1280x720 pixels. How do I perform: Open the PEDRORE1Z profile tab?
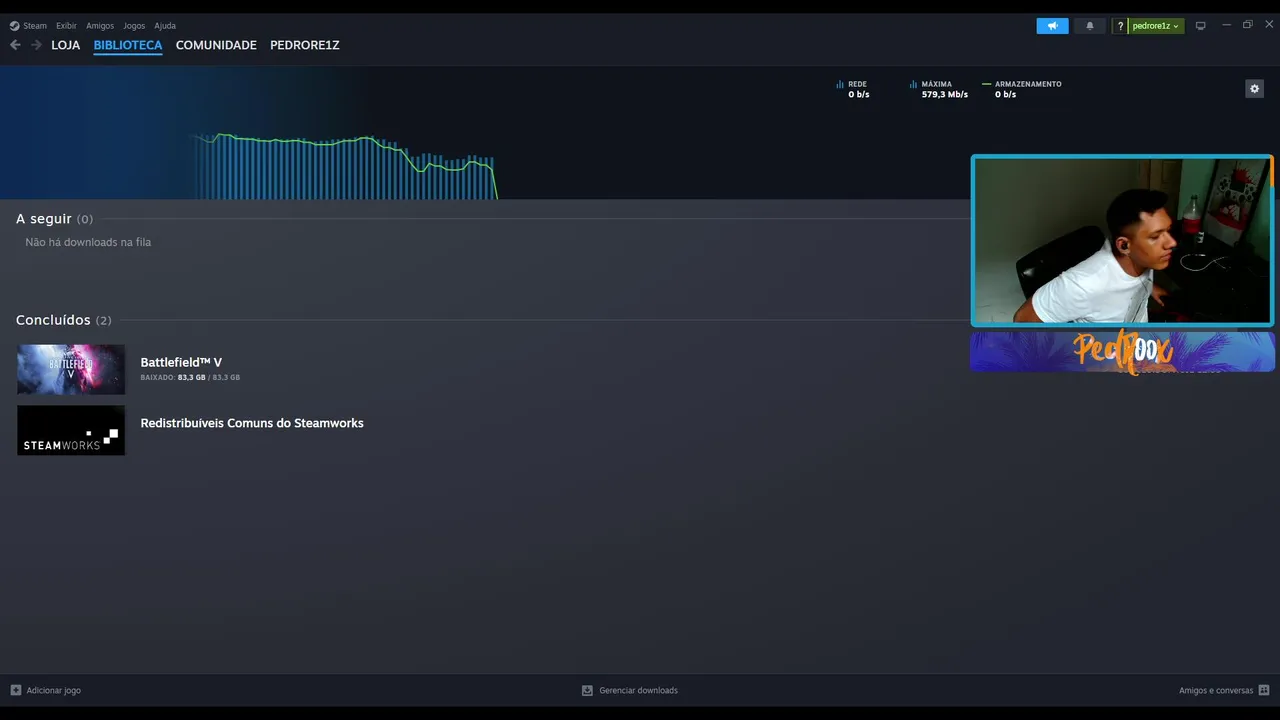click(x=305, y=45)
